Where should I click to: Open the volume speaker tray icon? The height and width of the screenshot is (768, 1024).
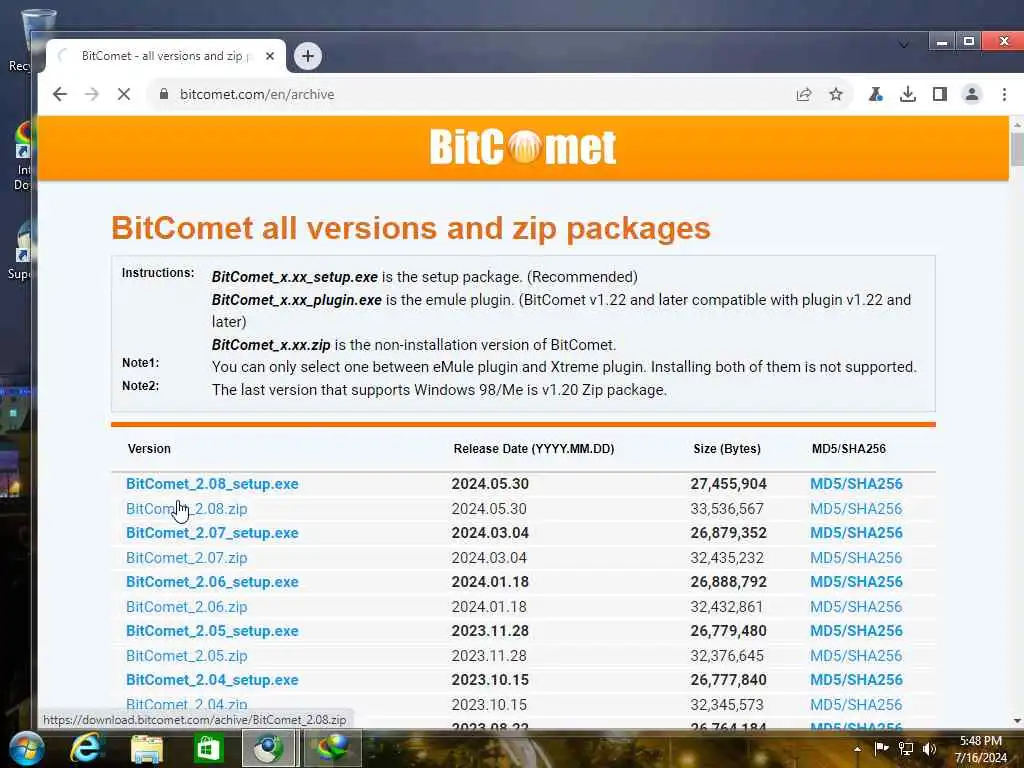(x=929, y=748)
